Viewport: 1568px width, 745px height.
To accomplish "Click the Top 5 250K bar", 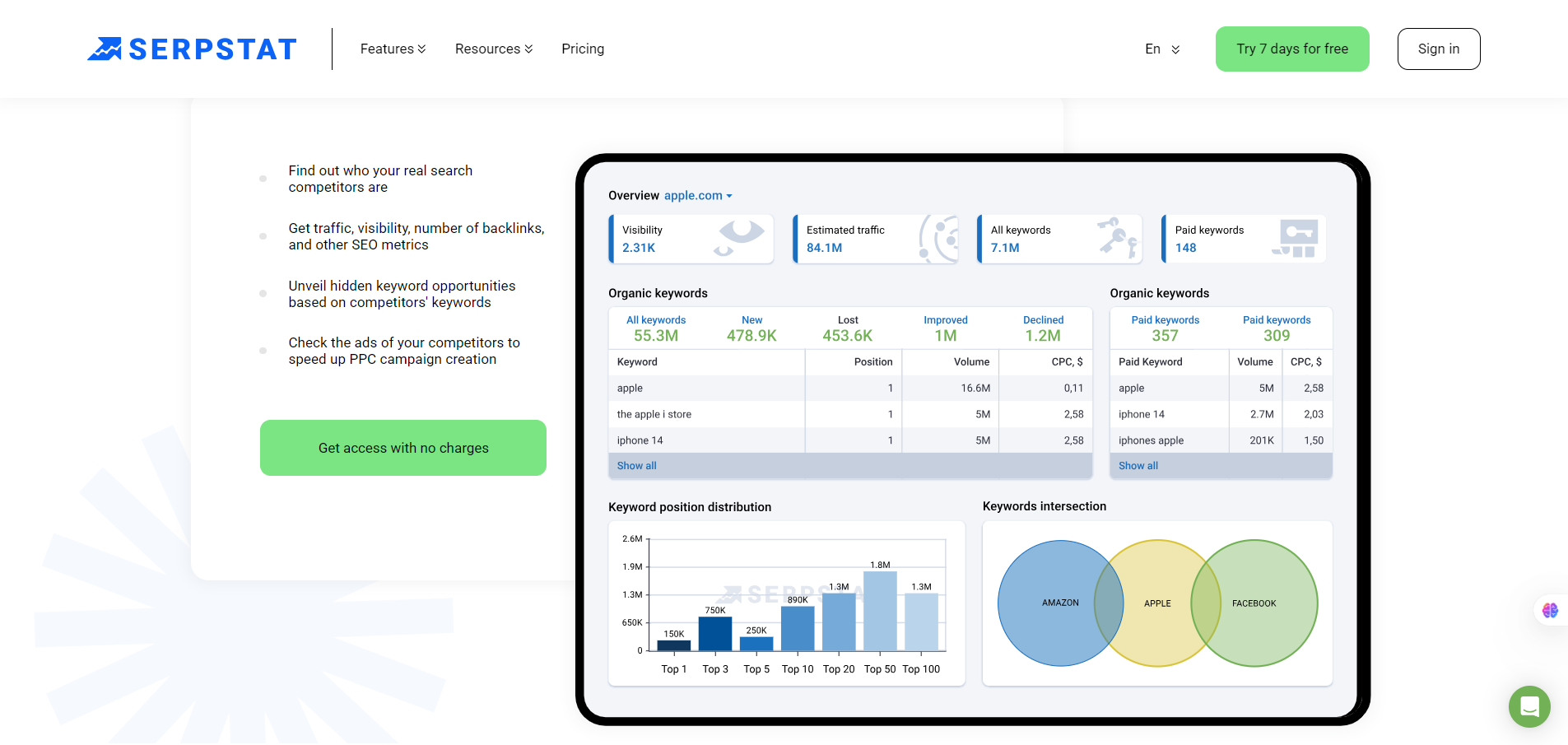I will pyautogui.click(x=756, y=644).
